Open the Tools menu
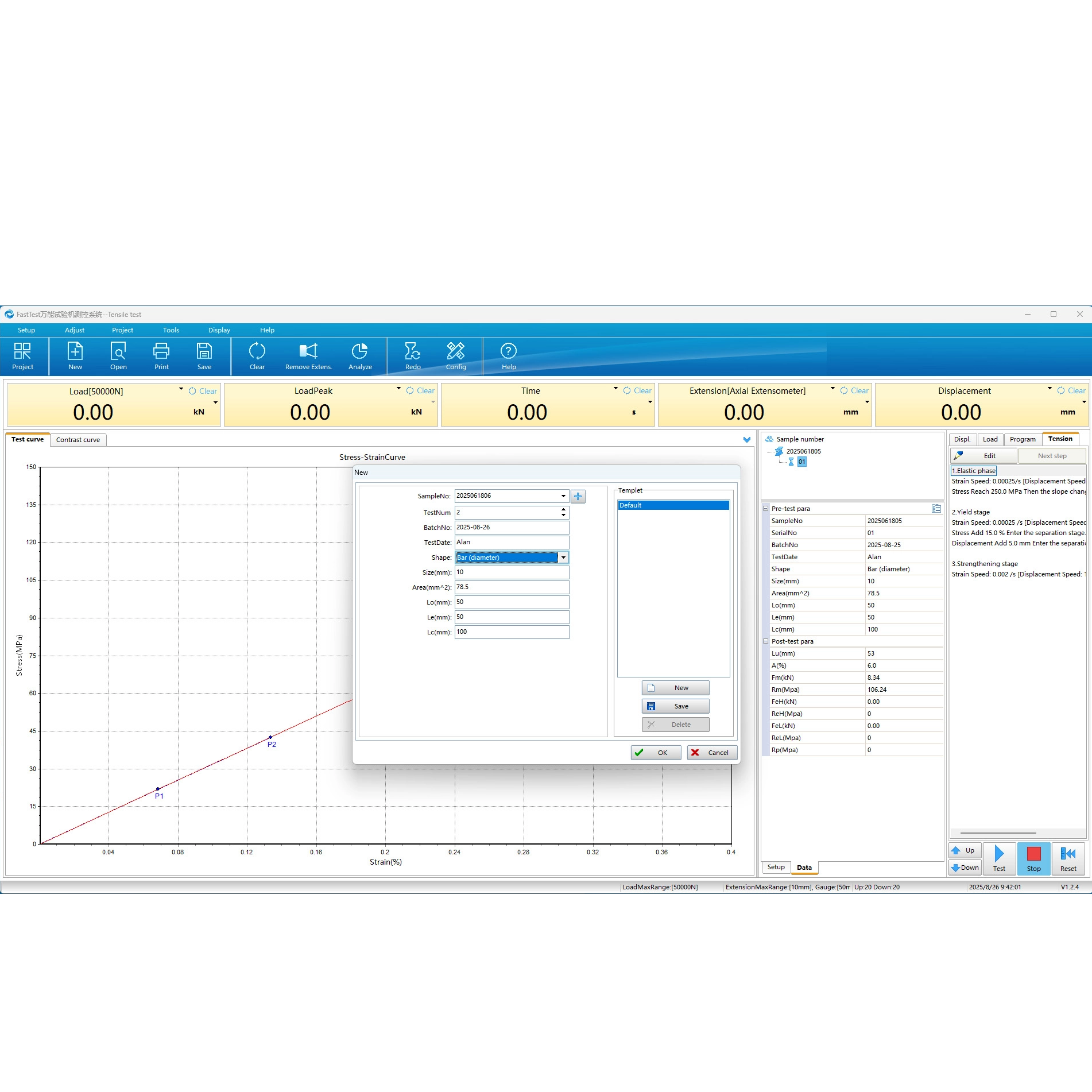 pos(171,330)
